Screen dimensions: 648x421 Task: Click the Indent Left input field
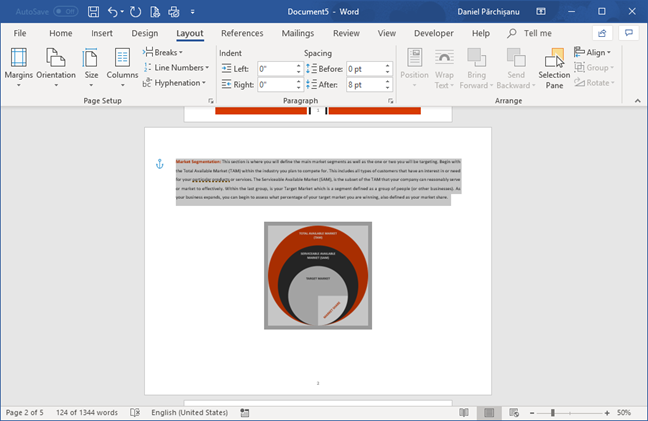(x=275, y=69)
